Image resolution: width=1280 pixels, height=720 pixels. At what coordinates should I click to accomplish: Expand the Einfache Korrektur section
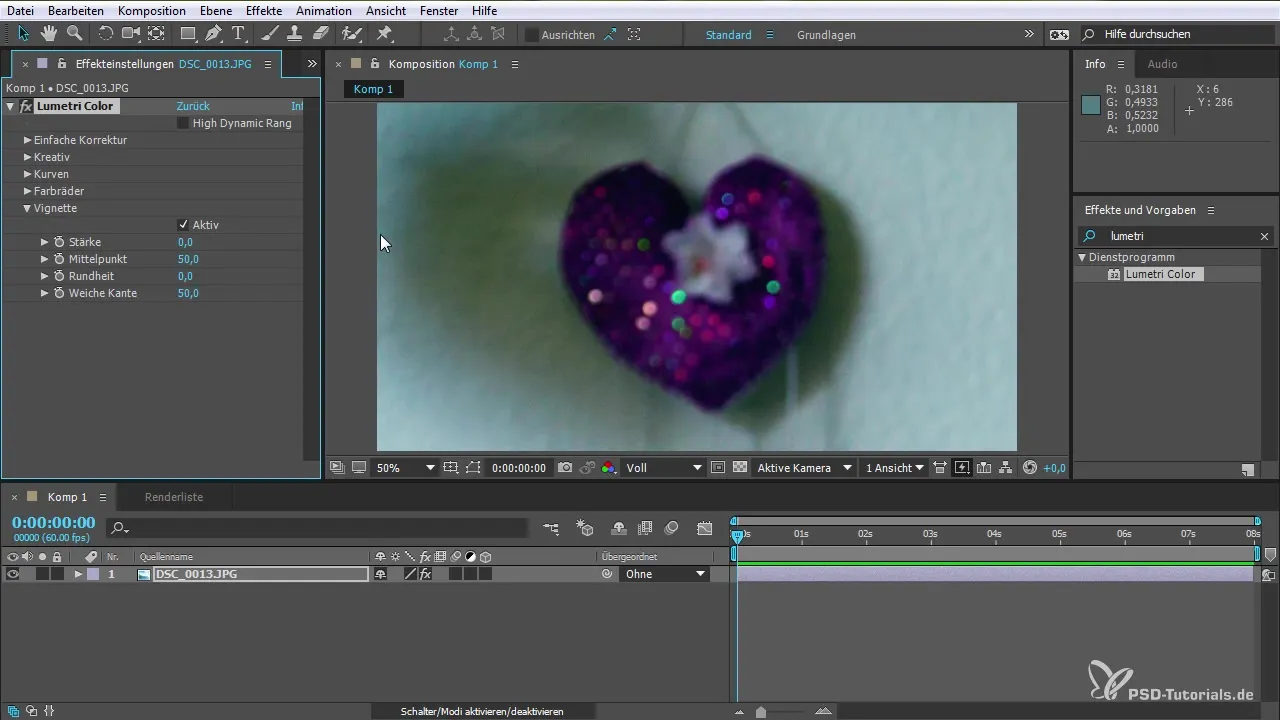28,140
